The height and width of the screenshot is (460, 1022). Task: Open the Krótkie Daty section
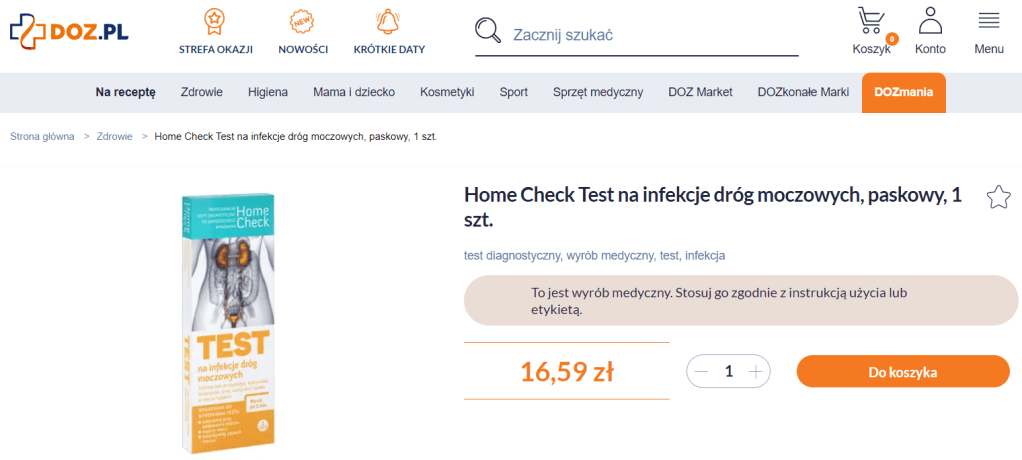(x=389, y=31)
